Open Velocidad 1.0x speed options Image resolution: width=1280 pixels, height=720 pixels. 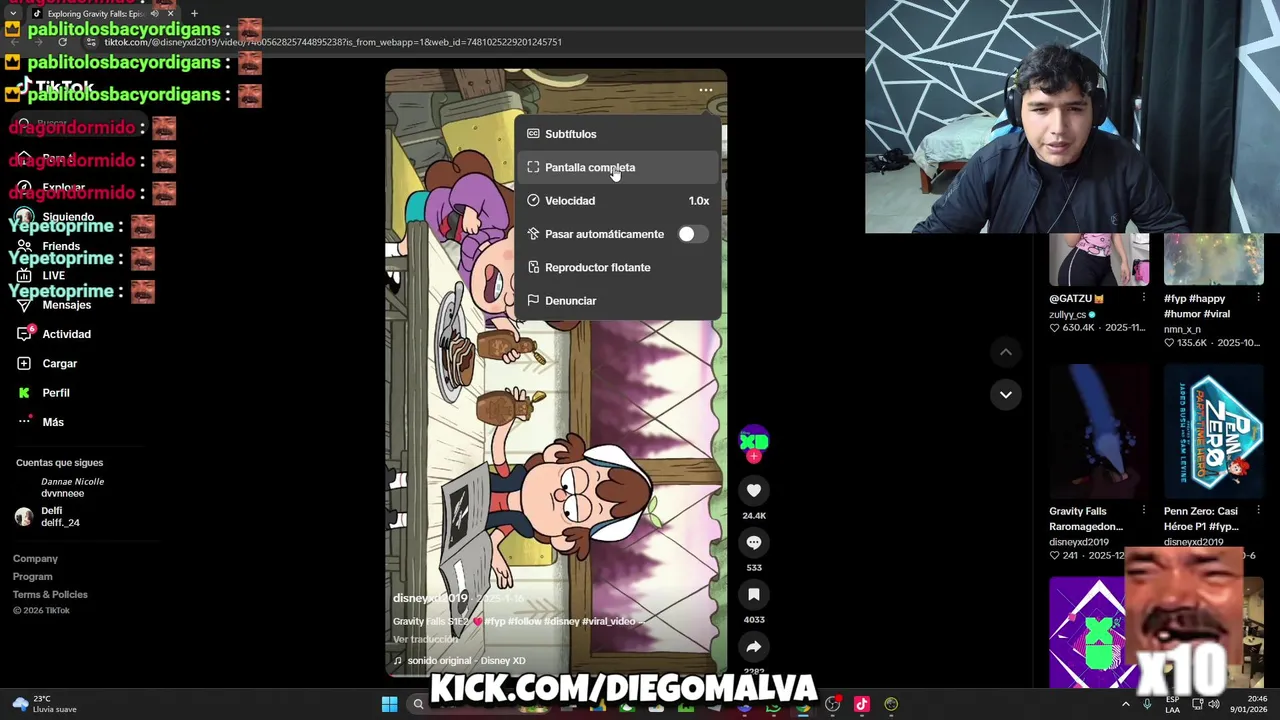coord(618,201)
